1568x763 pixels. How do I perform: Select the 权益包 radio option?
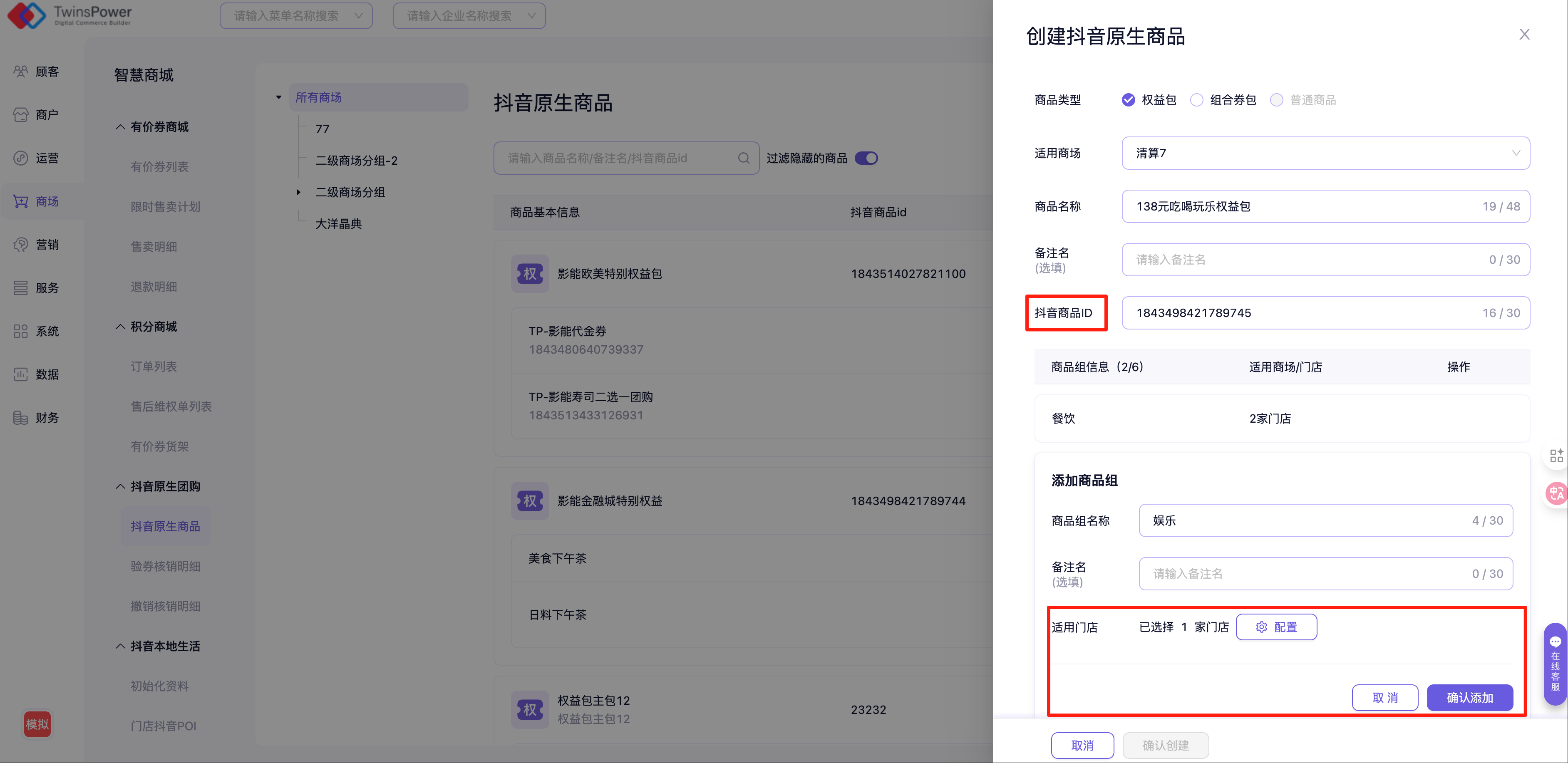1128,100
